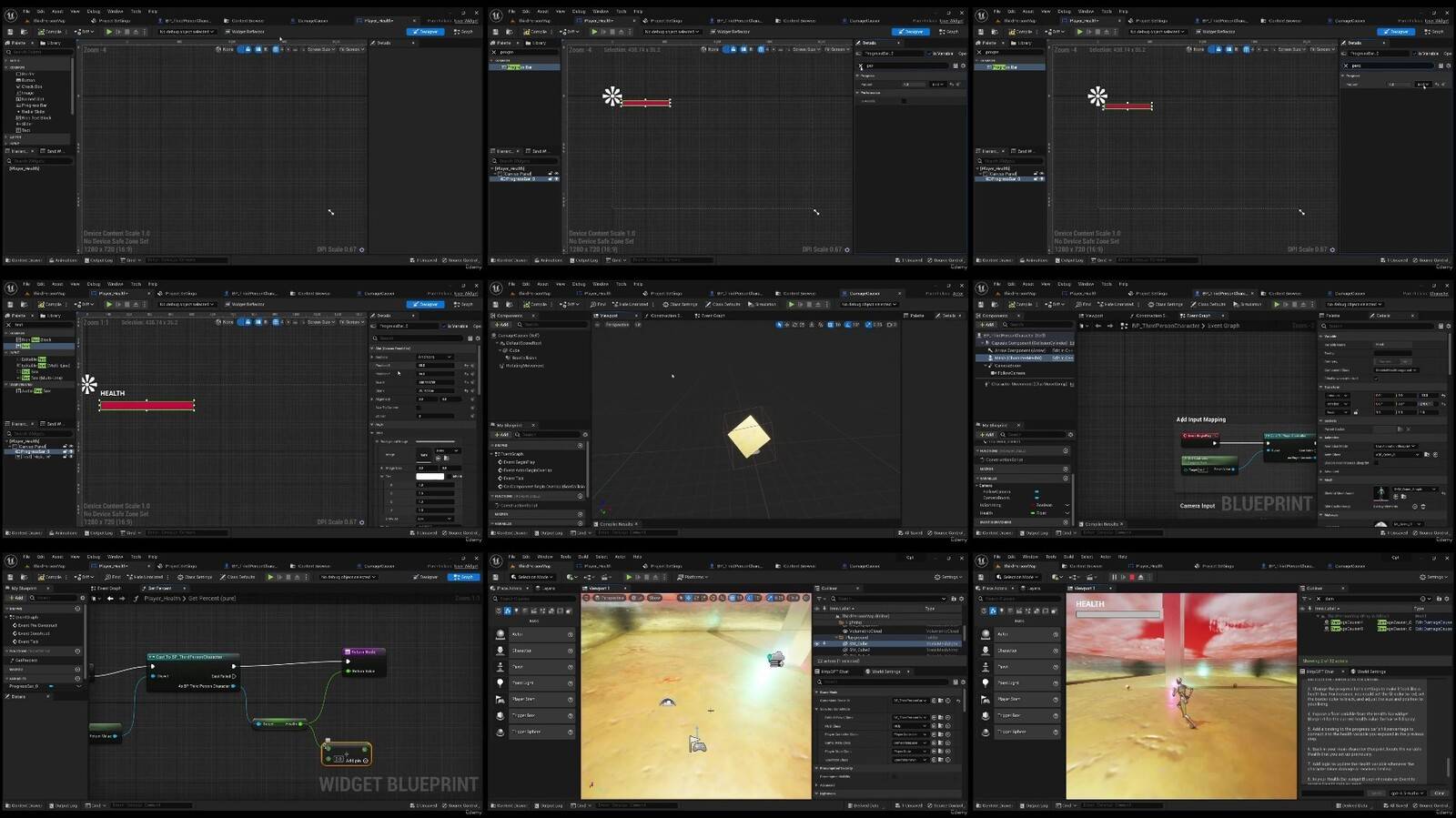
Task: Click the Designer button in top-left frame
Action: [426, 32]
